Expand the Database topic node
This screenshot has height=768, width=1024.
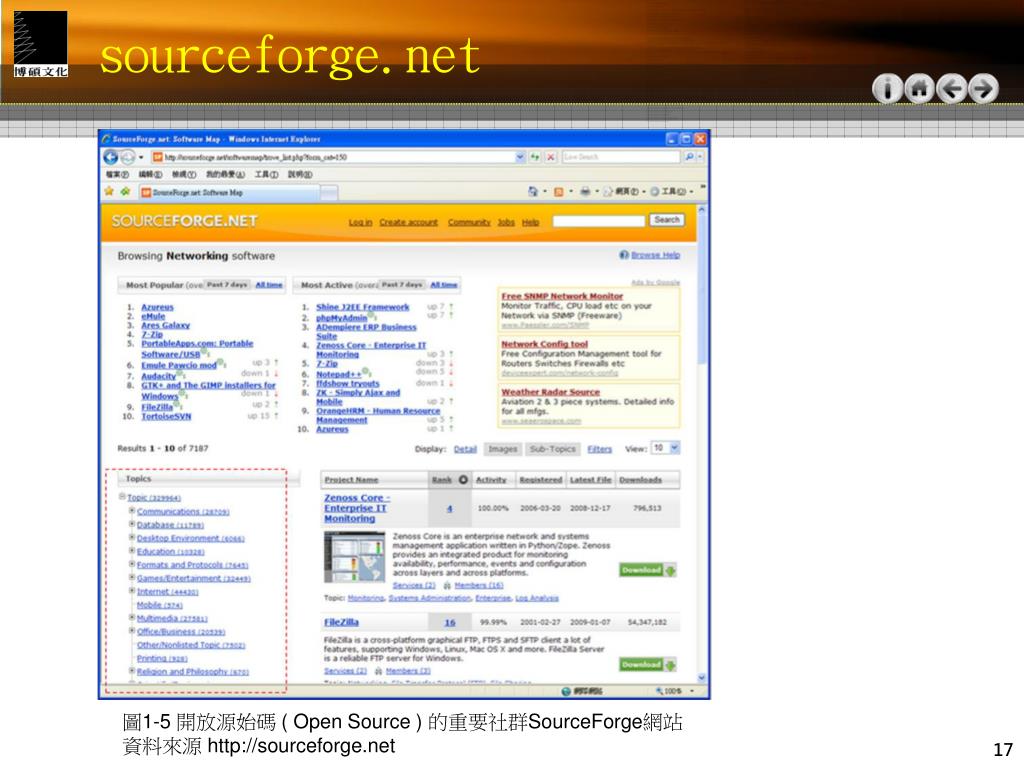(132, 524)
